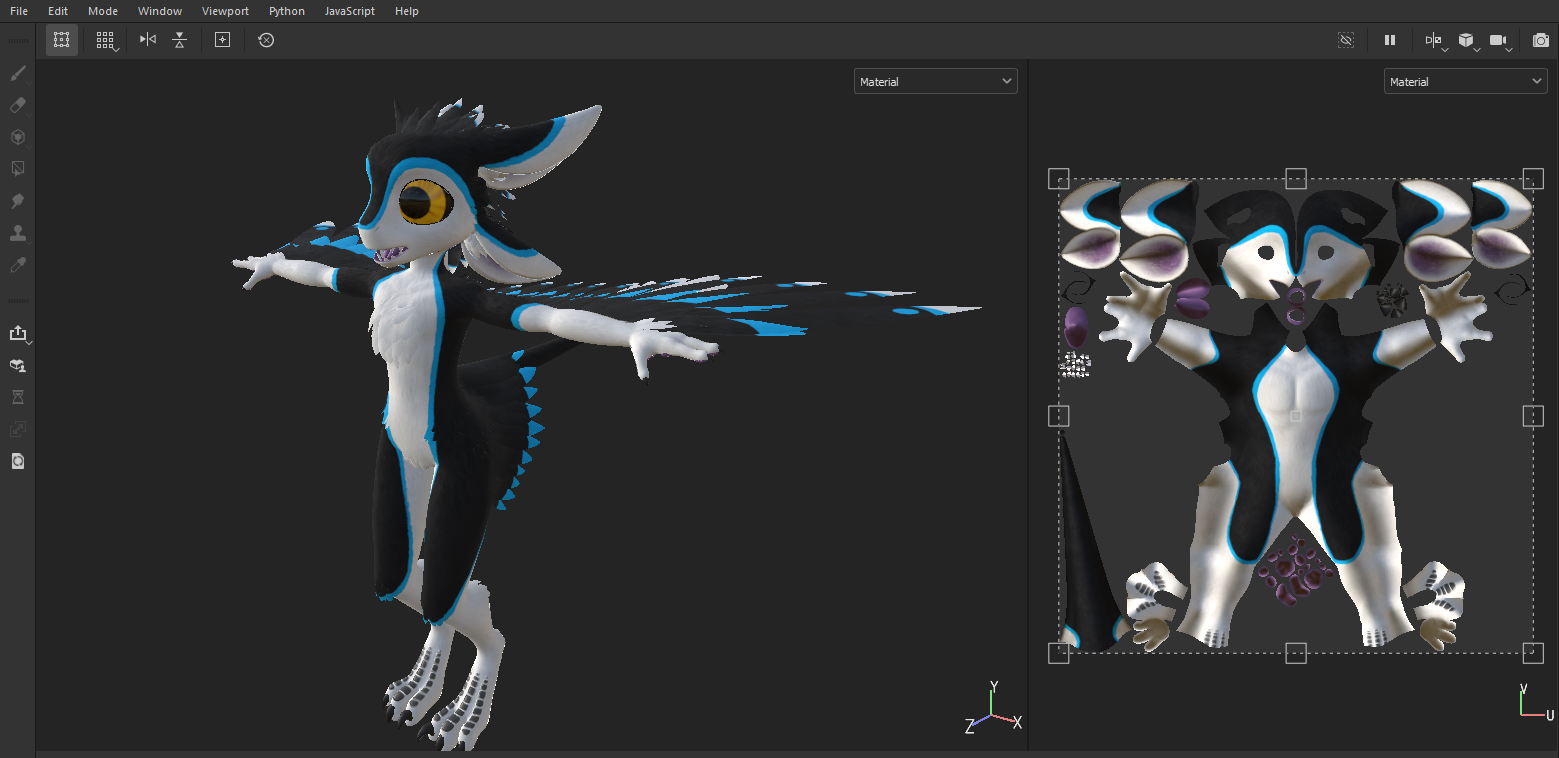Image resolution: width=1559 pixels, height=758 pixels.
Task: Click the camera screenshot icon
Action: (1541, 40)
